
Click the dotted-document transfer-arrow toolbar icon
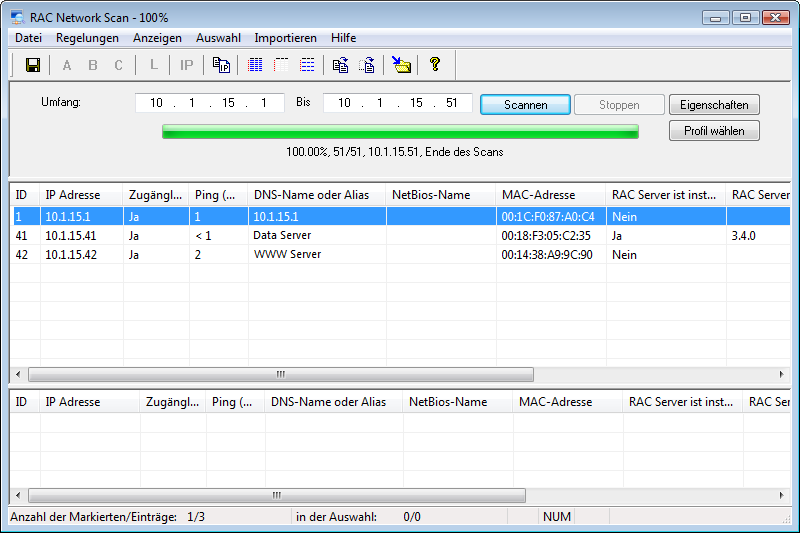pos(367,65)
